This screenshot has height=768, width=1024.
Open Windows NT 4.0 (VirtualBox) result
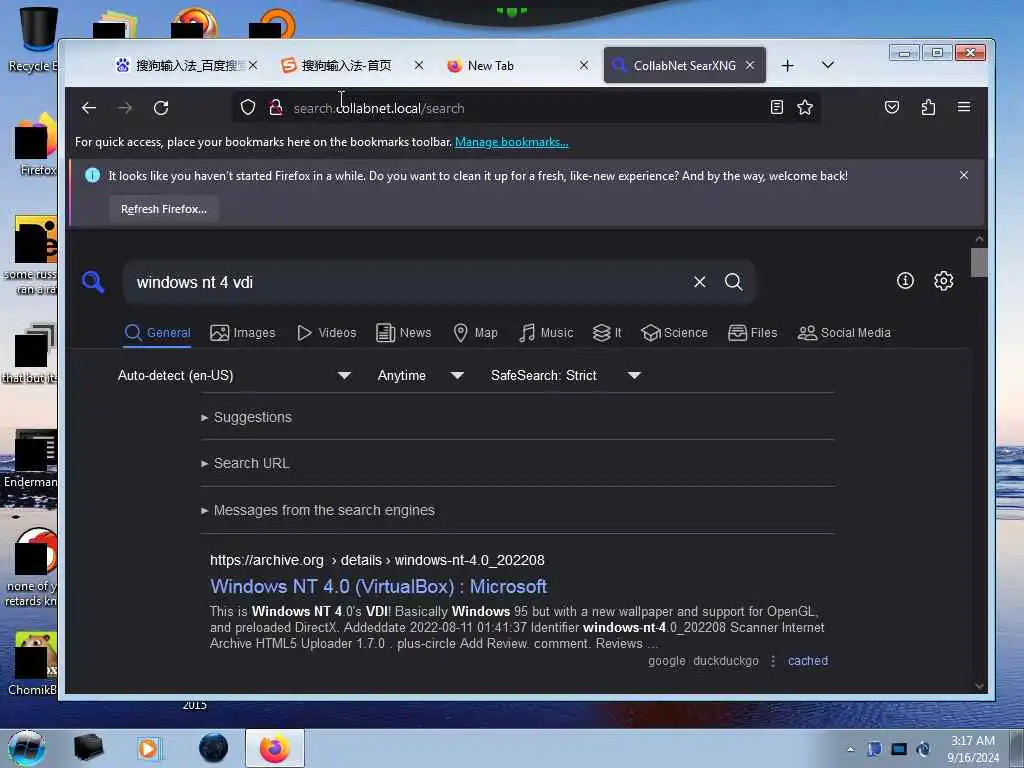coord(378,586)
